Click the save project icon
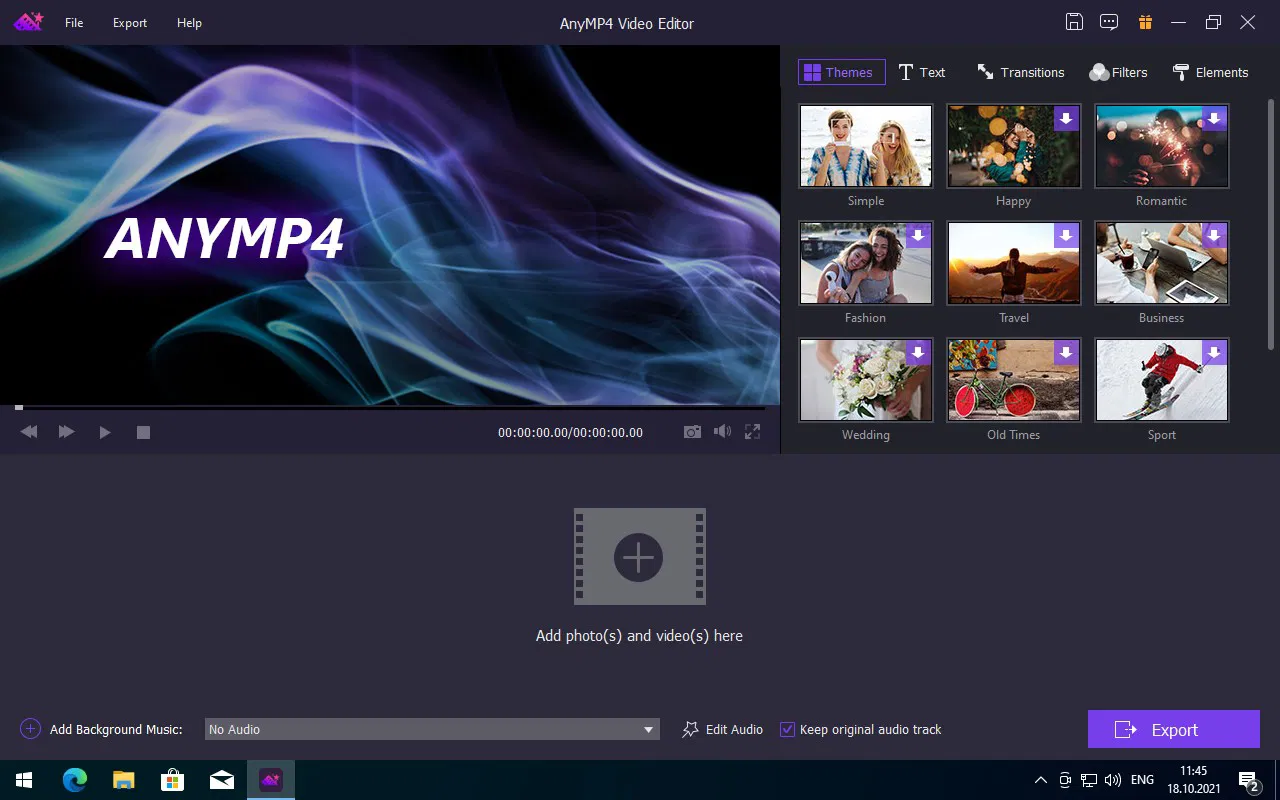The width and height of the screenshot is (1280, 800). click(x=1074, y=22)
